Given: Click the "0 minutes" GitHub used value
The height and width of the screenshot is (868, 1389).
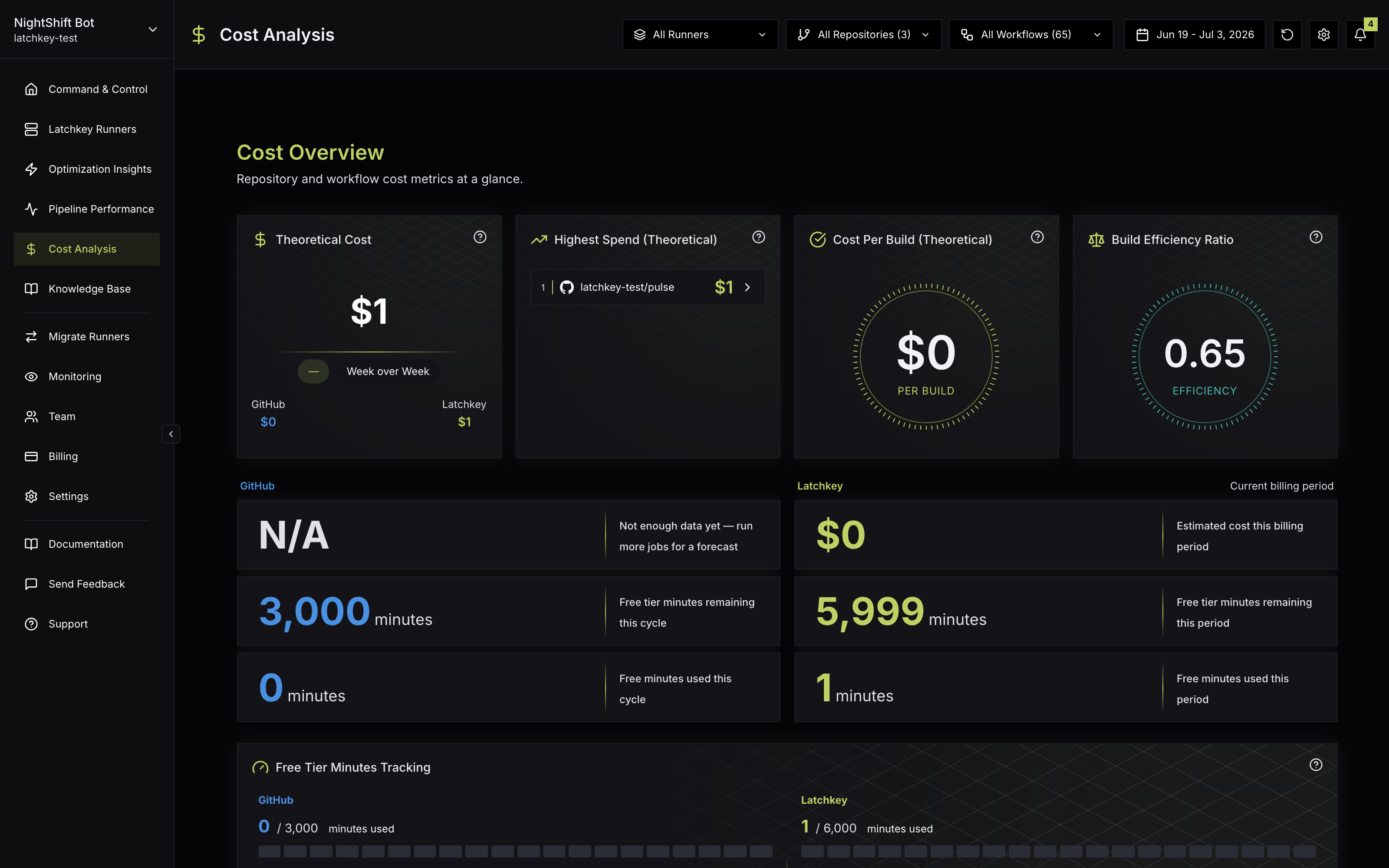Looking at the screenshot, I should click(x=302, y=688).
